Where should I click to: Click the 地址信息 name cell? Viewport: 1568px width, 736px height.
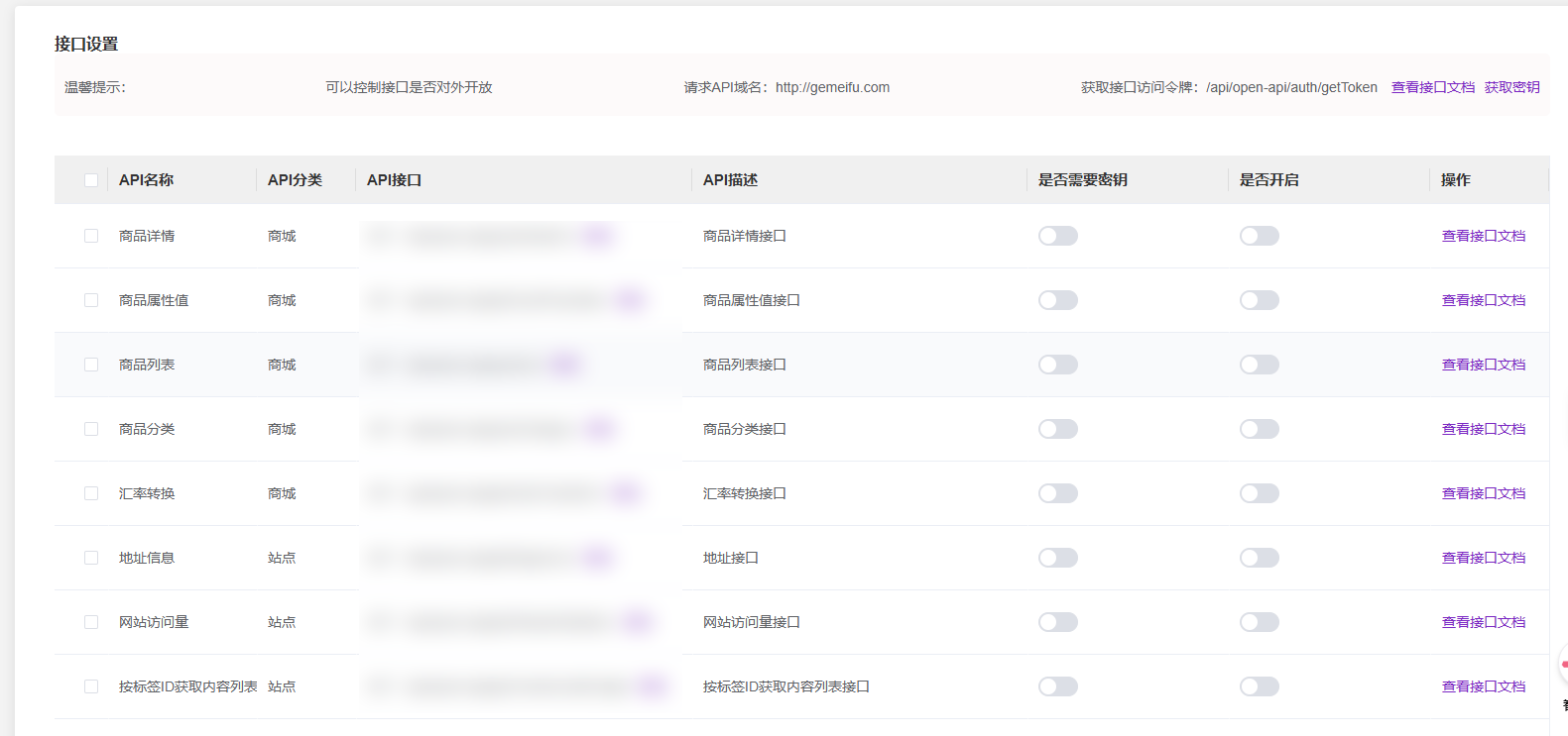point(147,557)
